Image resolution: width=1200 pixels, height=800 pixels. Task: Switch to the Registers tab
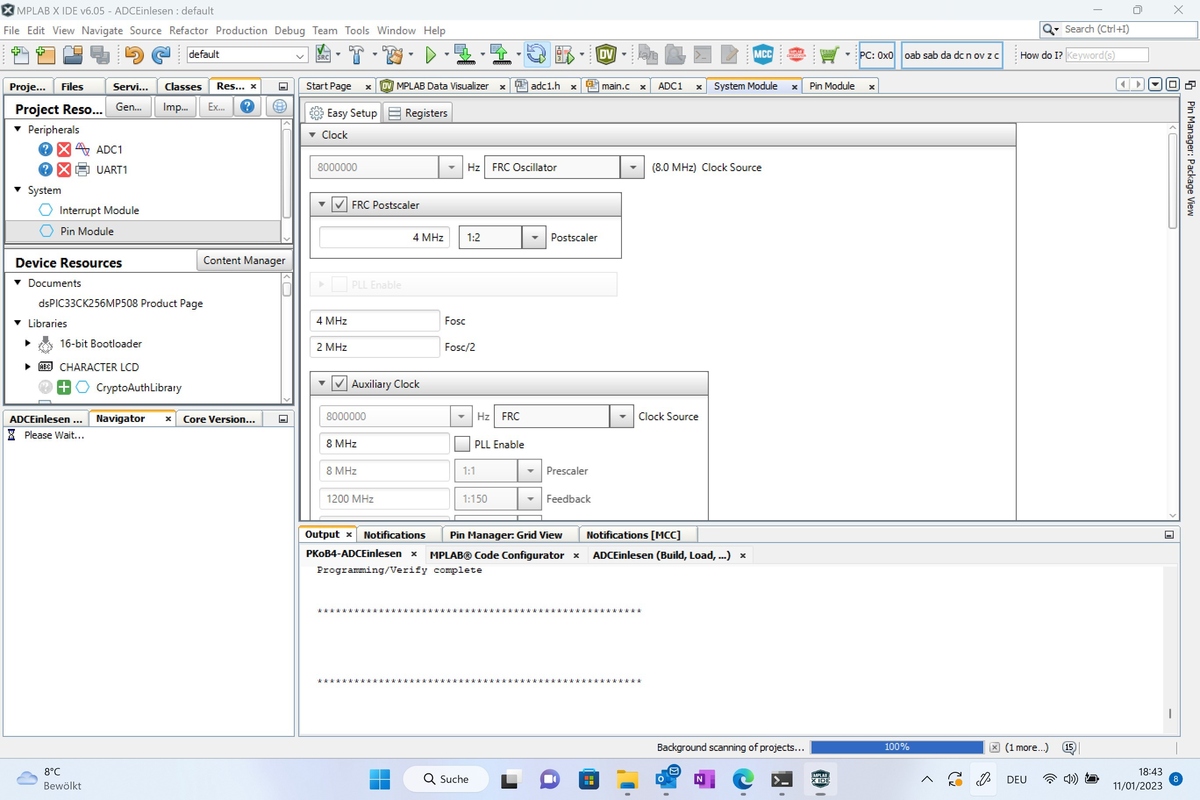(x=417, y=113)
